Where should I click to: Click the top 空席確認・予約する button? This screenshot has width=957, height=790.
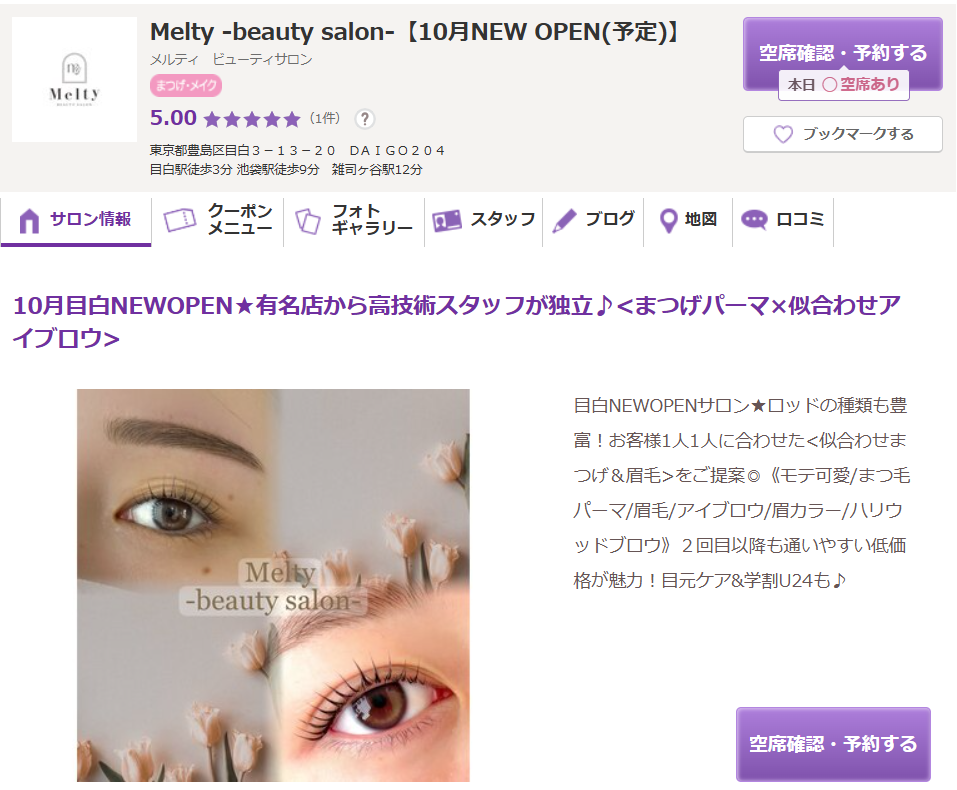842,54
